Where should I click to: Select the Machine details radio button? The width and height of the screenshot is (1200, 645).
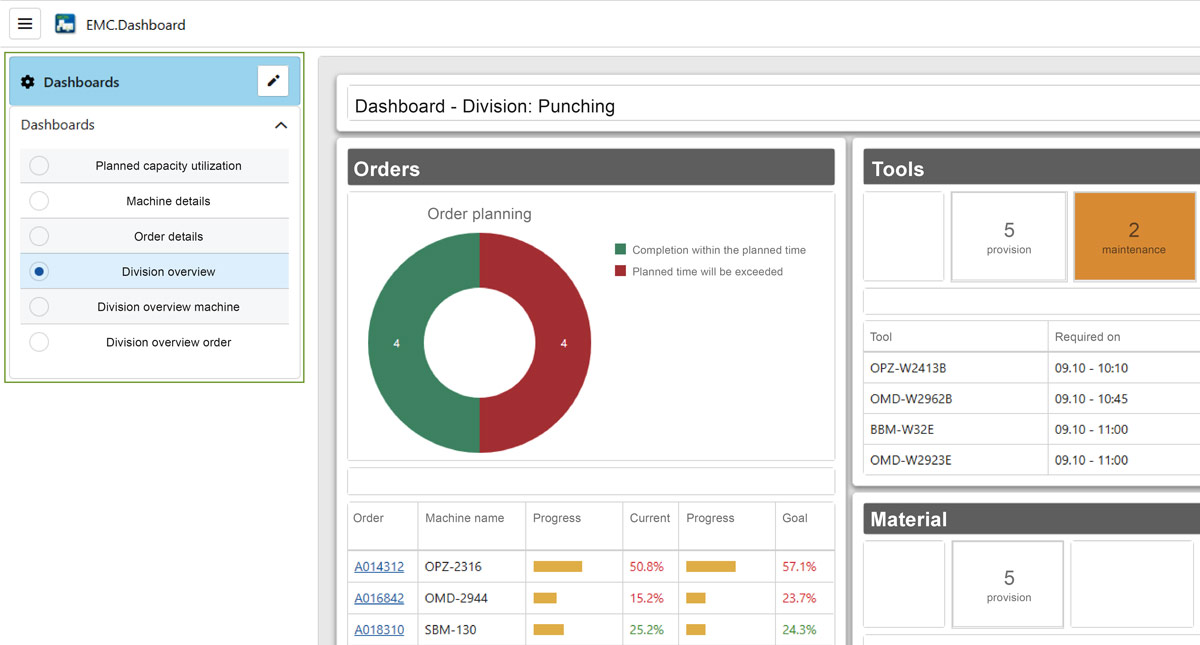(x=39, y=201)
